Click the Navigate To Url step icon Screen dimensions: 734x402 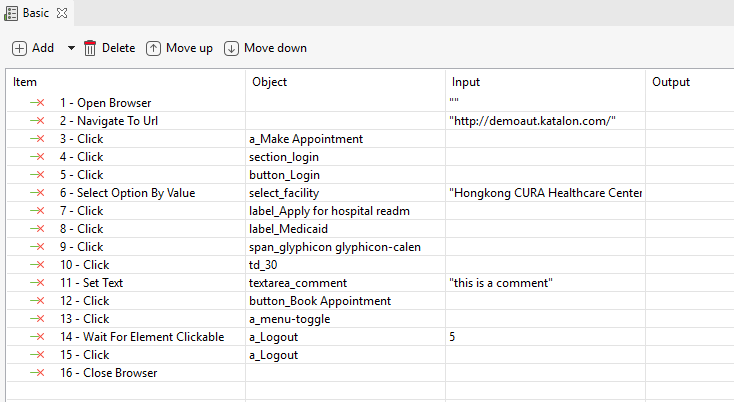(37, 121)
